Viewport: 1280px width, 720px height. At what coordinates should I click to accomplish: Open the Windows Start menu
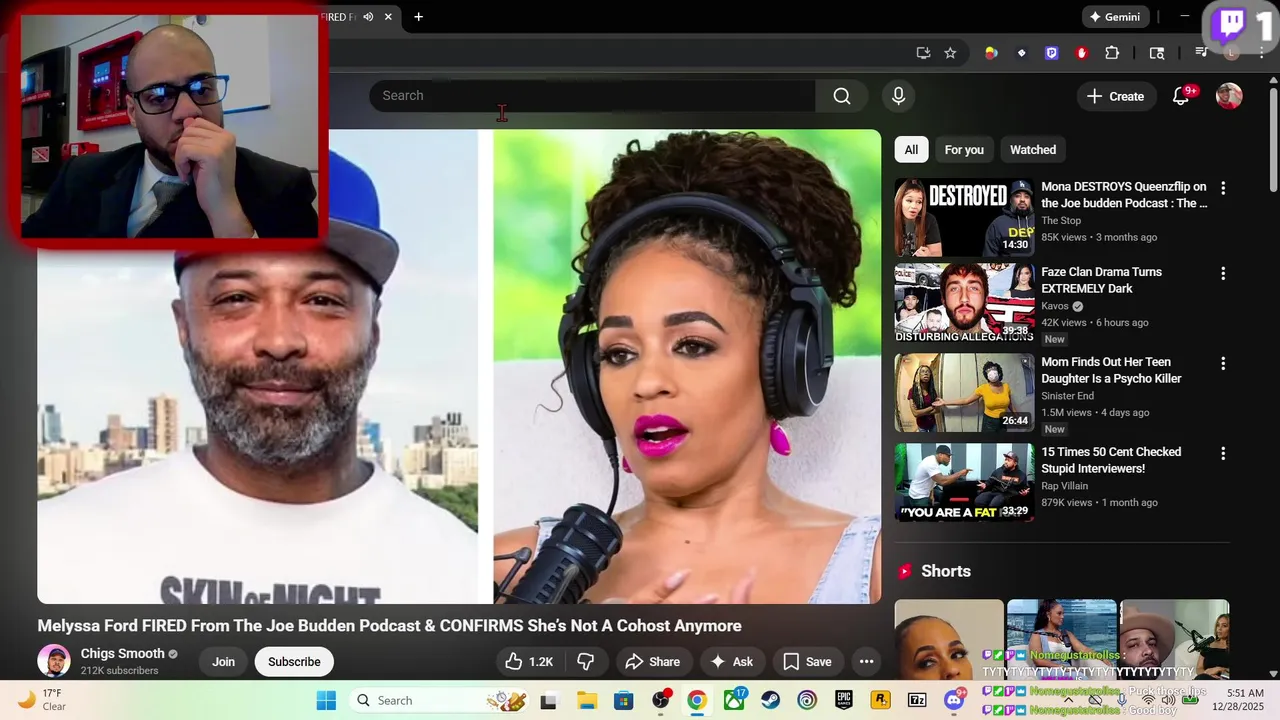click(326, 700)
